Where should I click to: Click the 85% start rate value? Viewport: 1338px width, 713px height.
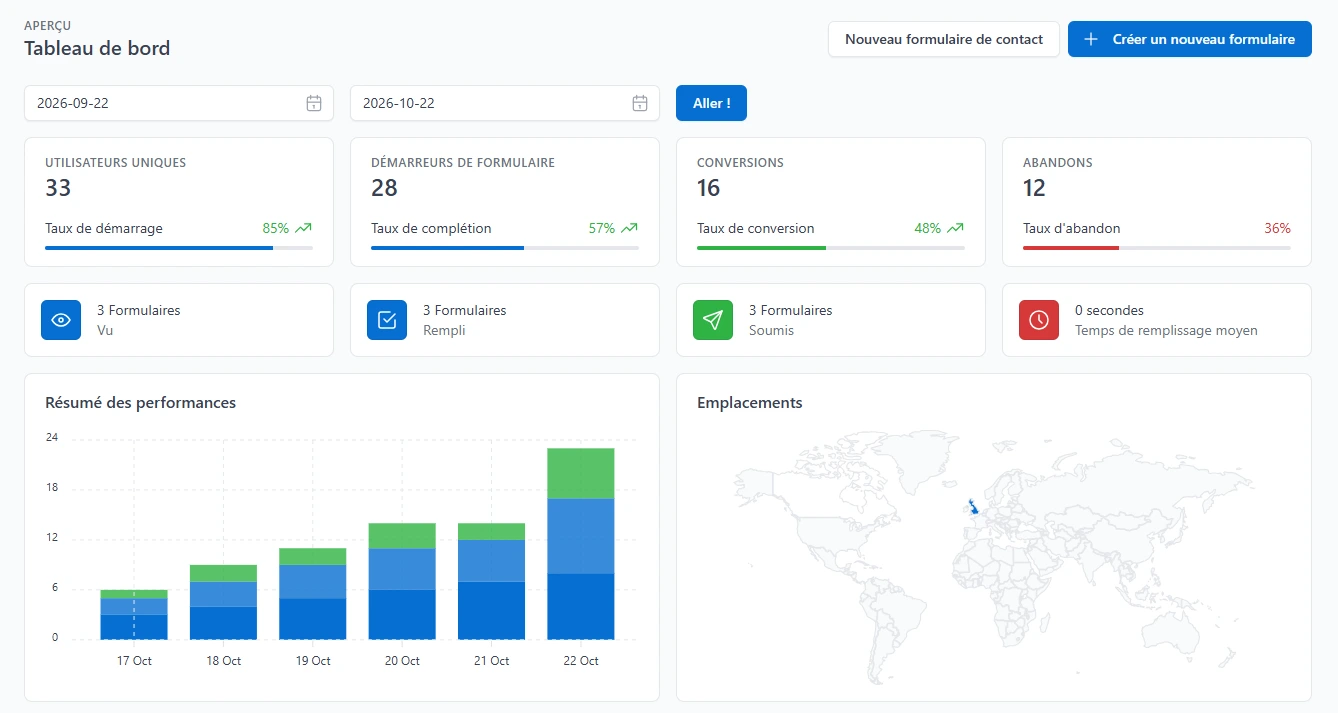click(275, 228)
